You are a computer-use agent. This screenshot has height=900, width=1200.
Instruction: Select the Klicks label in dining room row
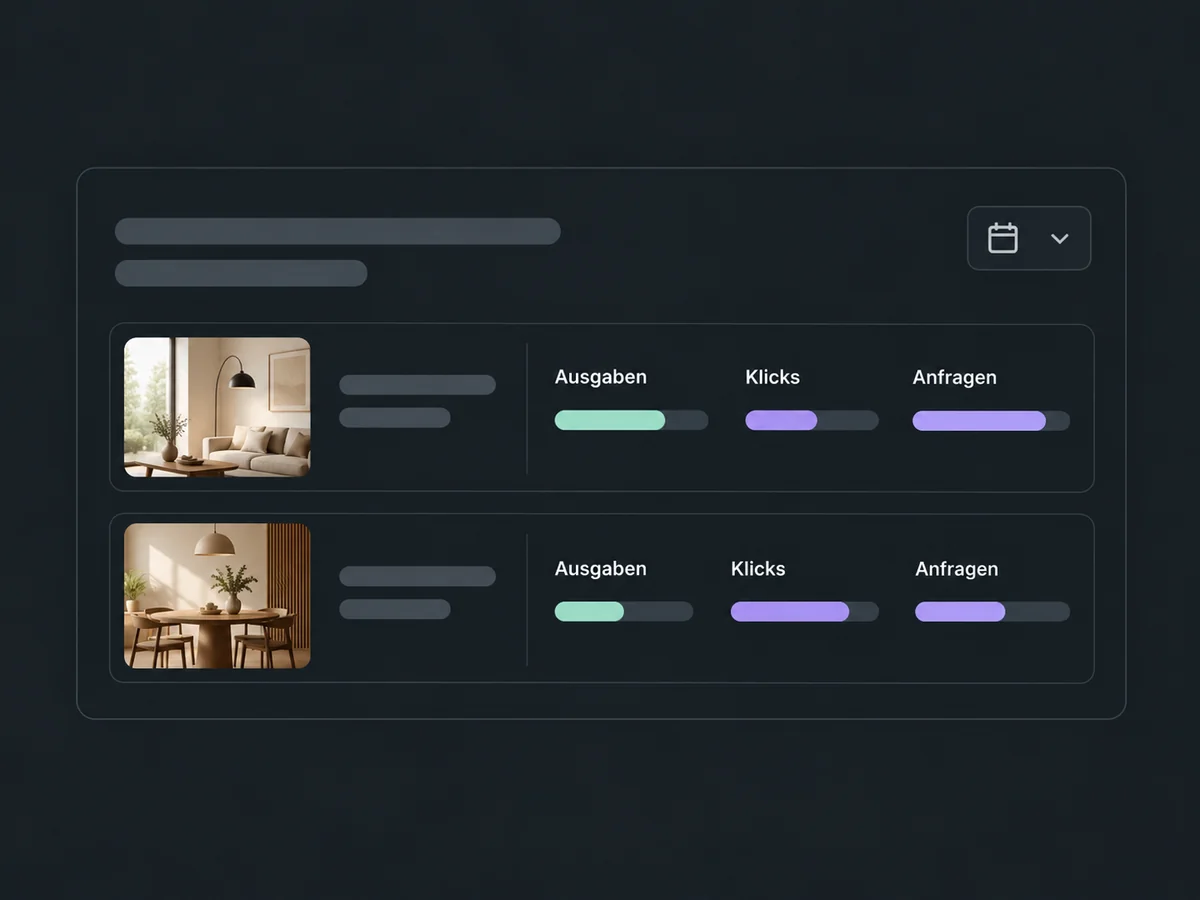[x=758, y=569]
